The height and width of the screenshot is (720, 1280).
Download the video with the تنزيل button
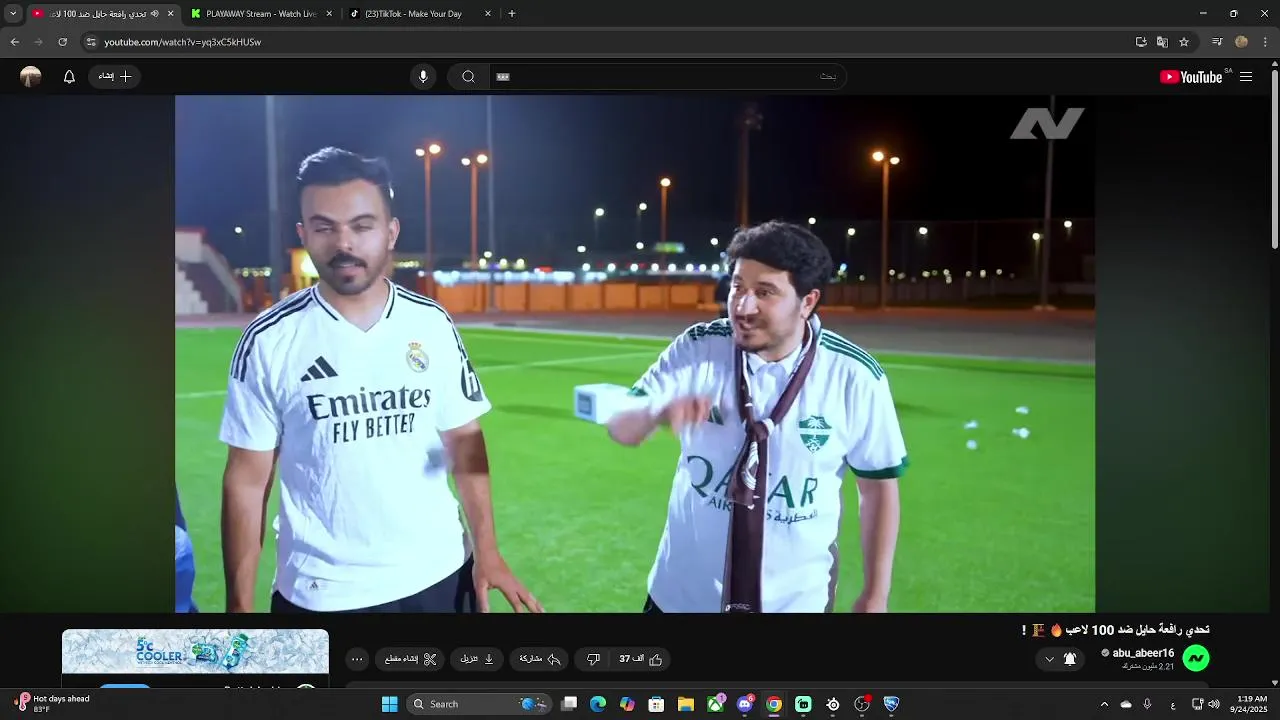(x=477, y=659)
